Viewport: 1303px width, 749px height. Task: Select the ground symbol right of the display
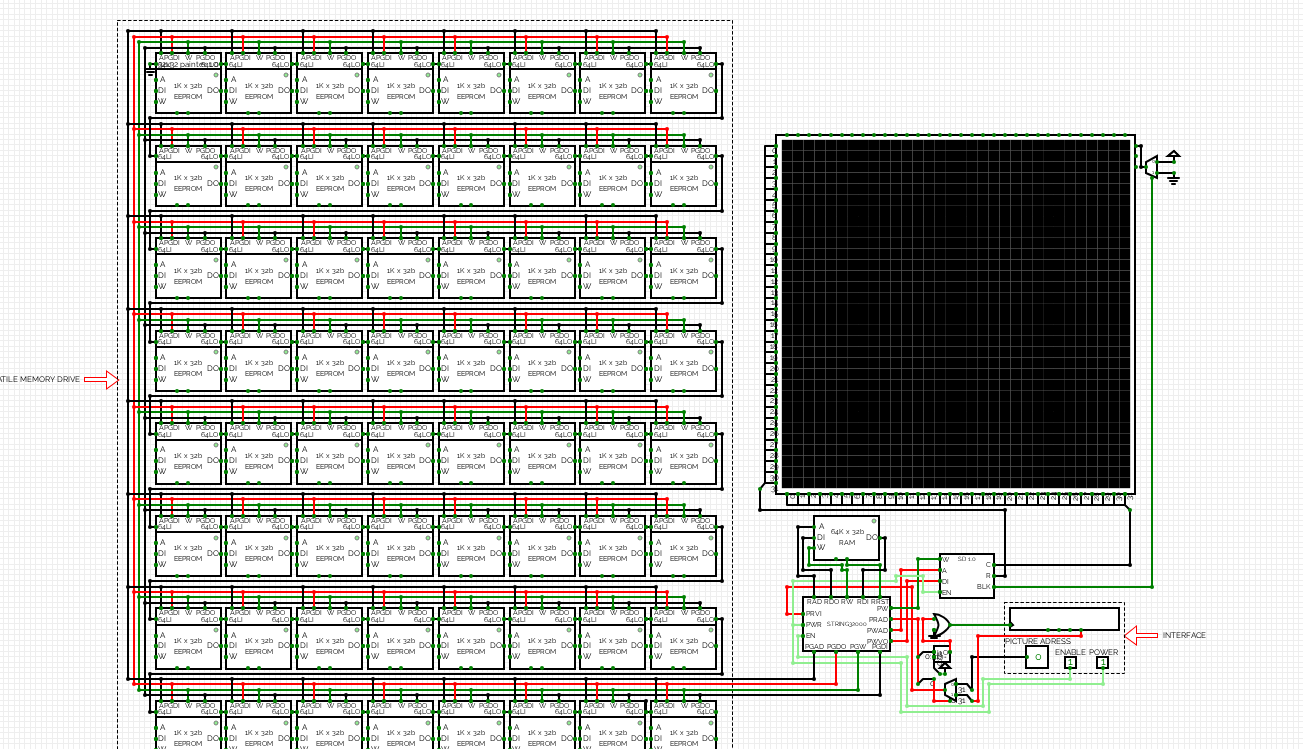tap(1173, 179)
